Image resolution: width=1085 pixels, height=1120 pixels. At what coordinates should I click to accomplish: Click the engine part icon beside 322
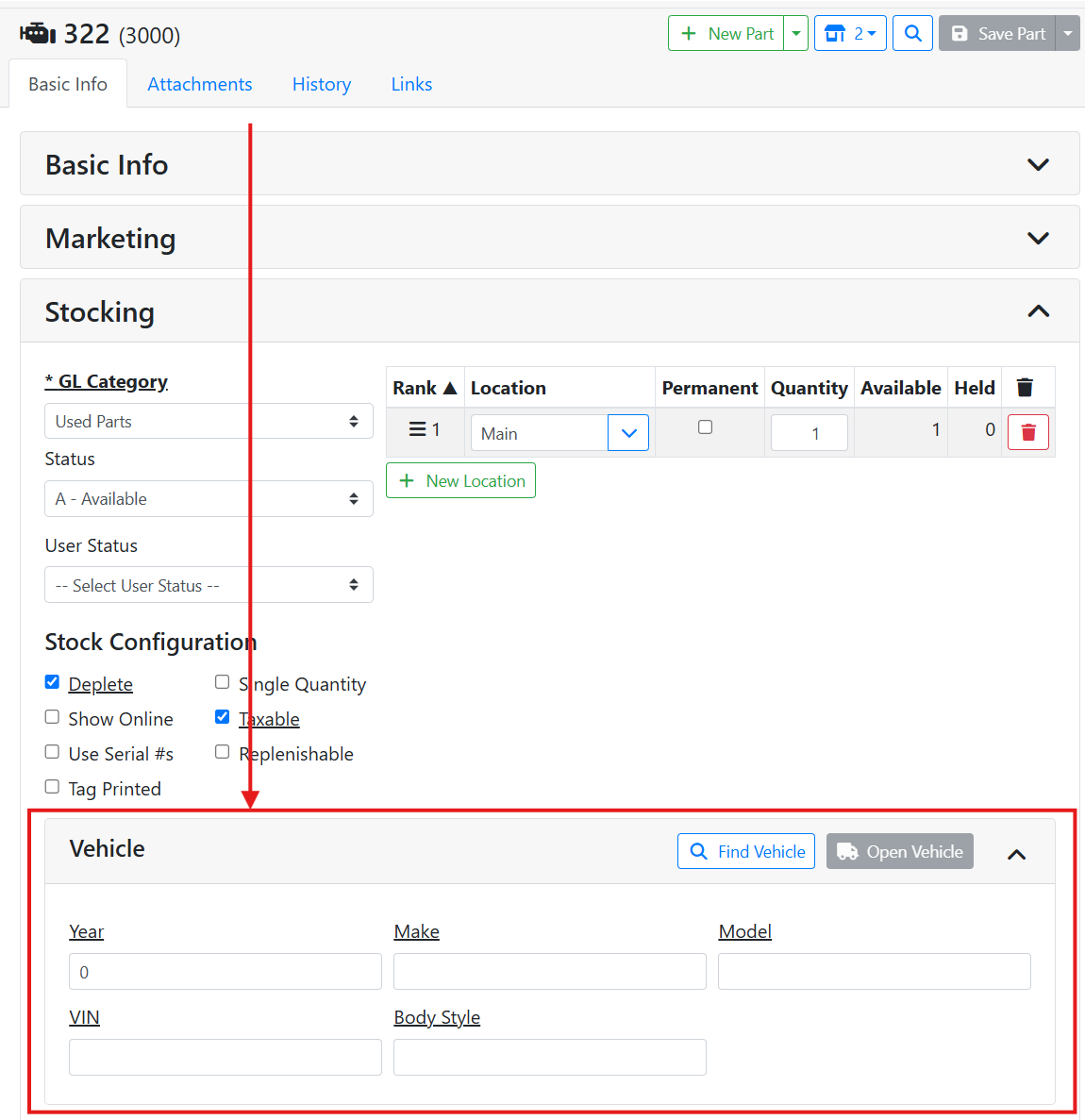click(x=38, y=34)
